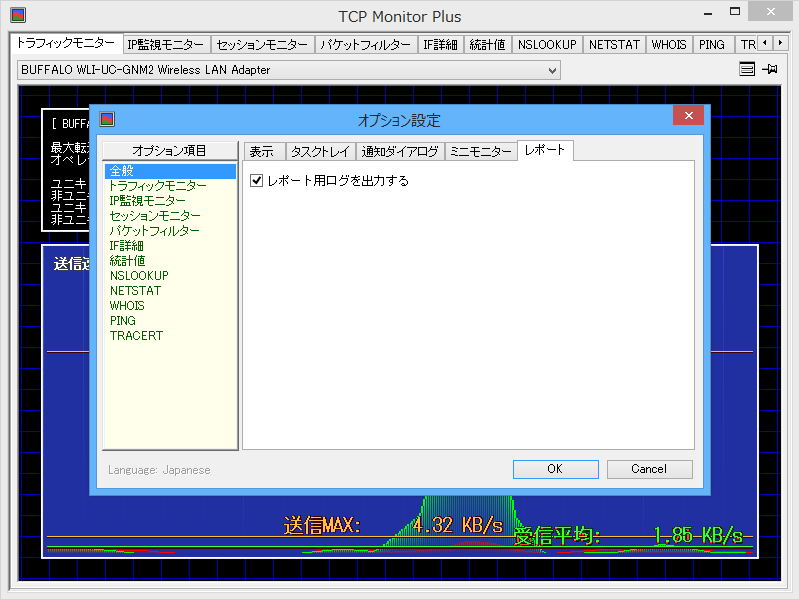Dismiss the dialog via Cancel button
Viewport: 800px width, 600px height.
(x=649, y=469)
